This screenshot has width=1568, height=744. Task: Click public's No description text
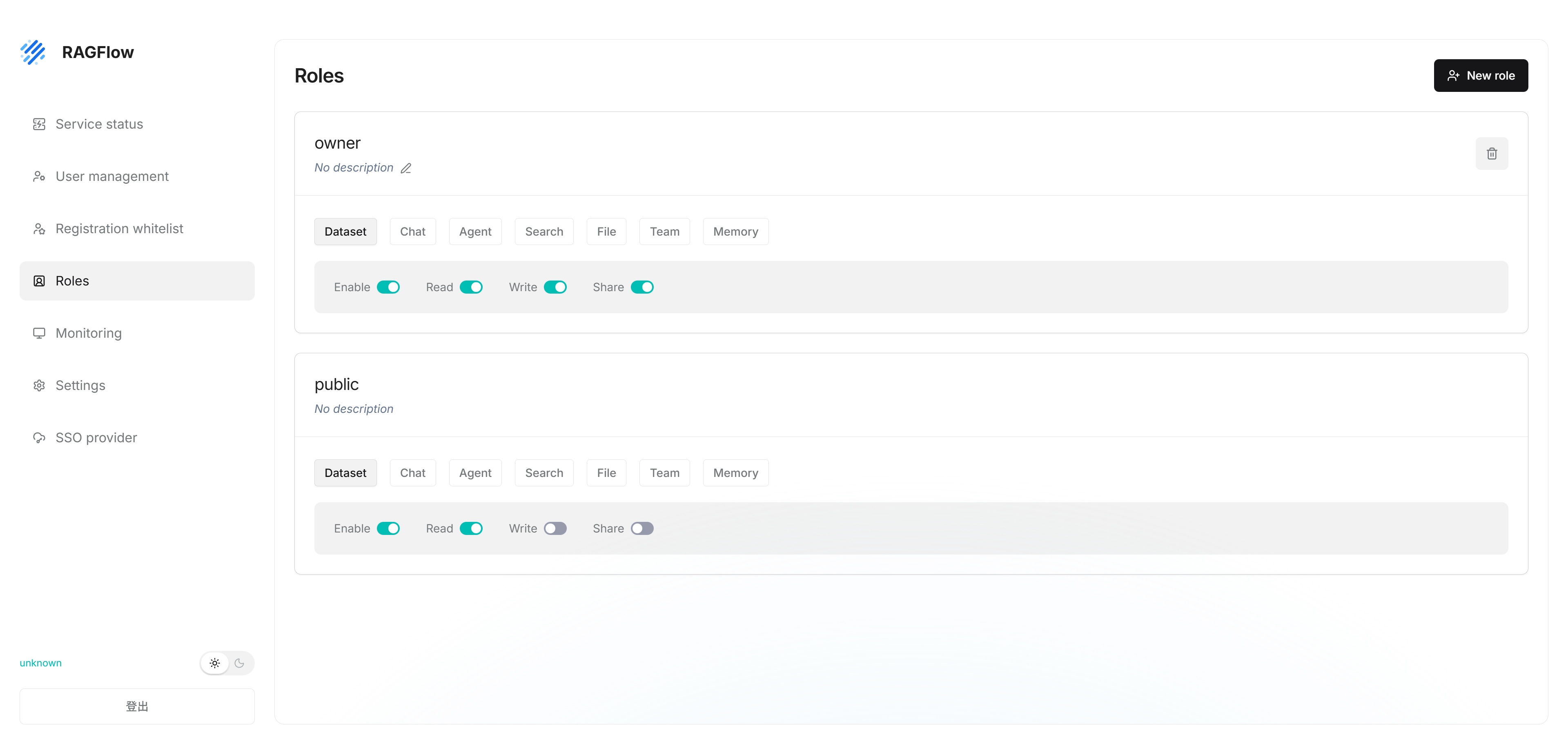click(354, 409)
